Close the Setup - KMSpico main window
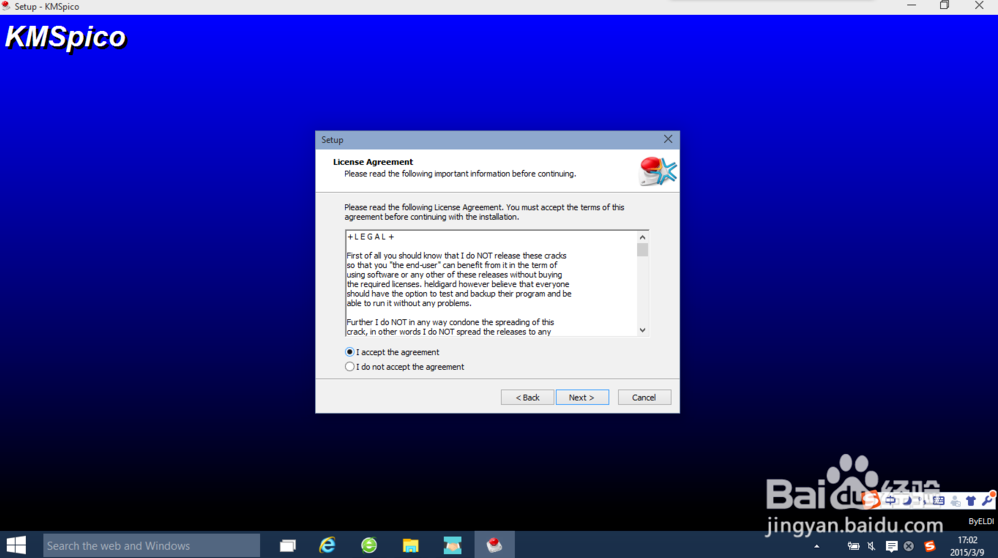Screen dimensions: 998x558 tap(979, 6)
